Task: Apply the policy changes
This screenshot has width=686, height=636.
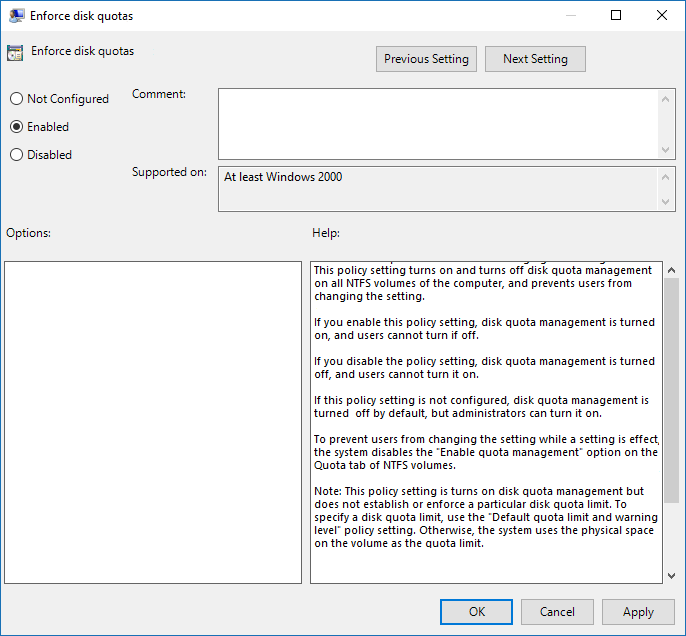Action: point(638,612)
